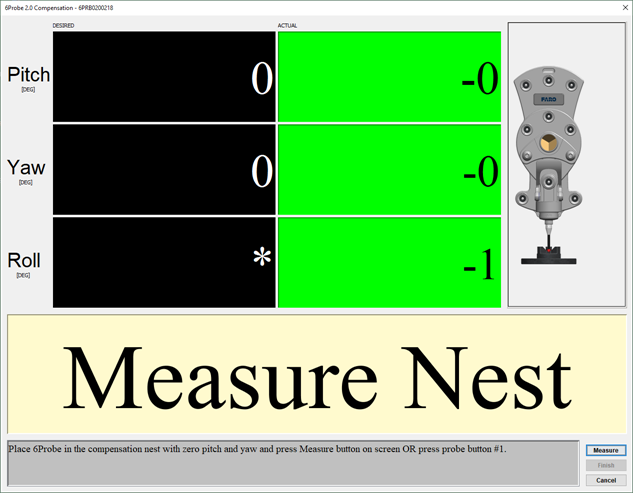Click the Measure Nest instruction banner

click(317, 374)
